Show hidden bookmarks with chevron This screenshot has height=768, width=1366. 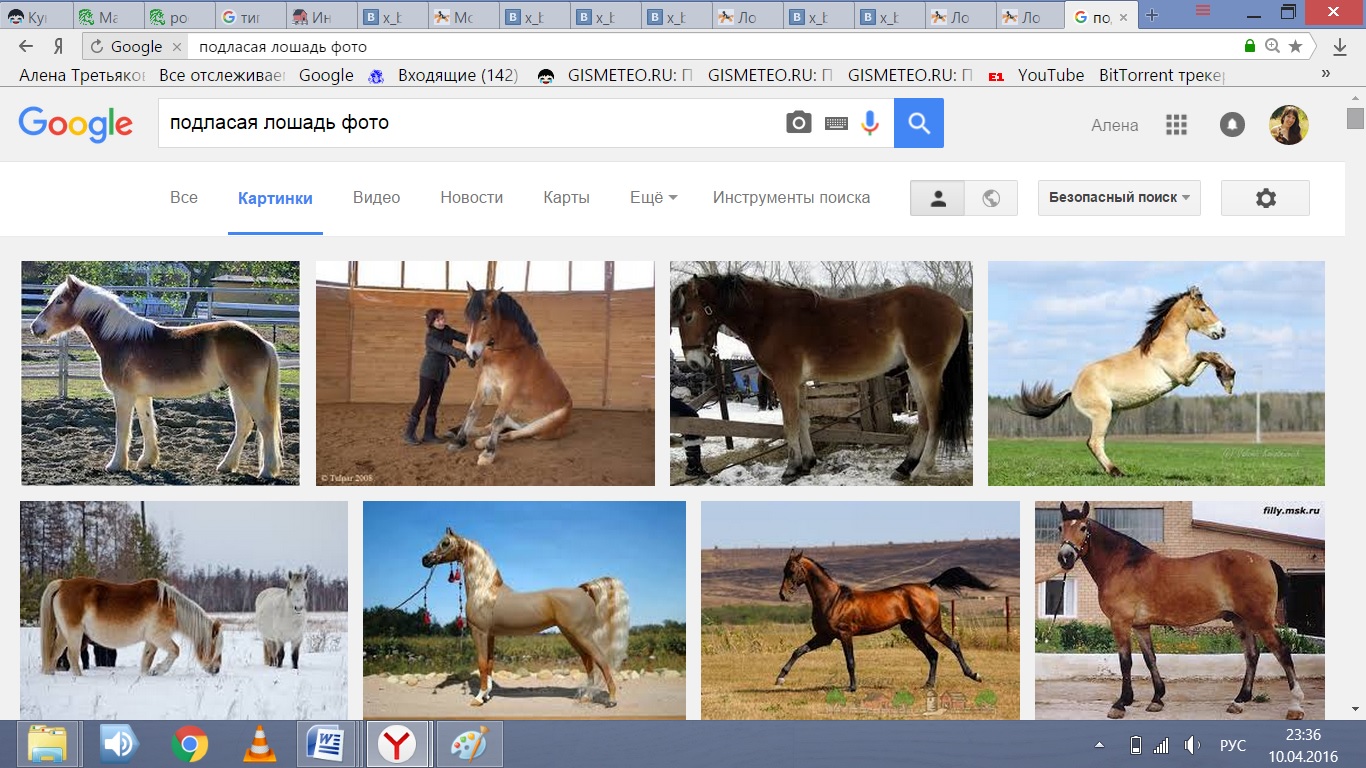click(x=1326, y=74)
